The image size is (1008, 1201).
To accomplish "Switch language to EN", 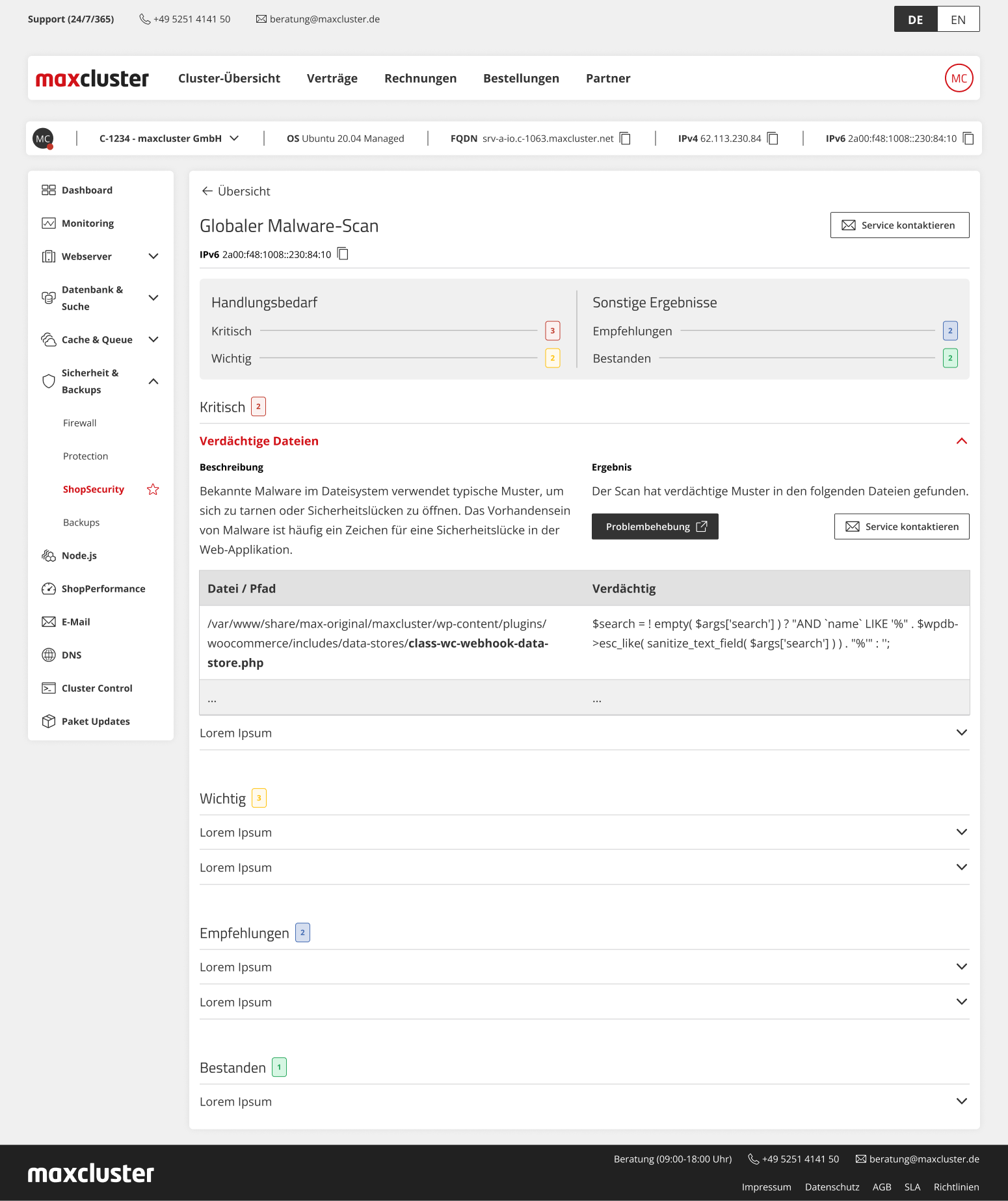I will (958, 20).
